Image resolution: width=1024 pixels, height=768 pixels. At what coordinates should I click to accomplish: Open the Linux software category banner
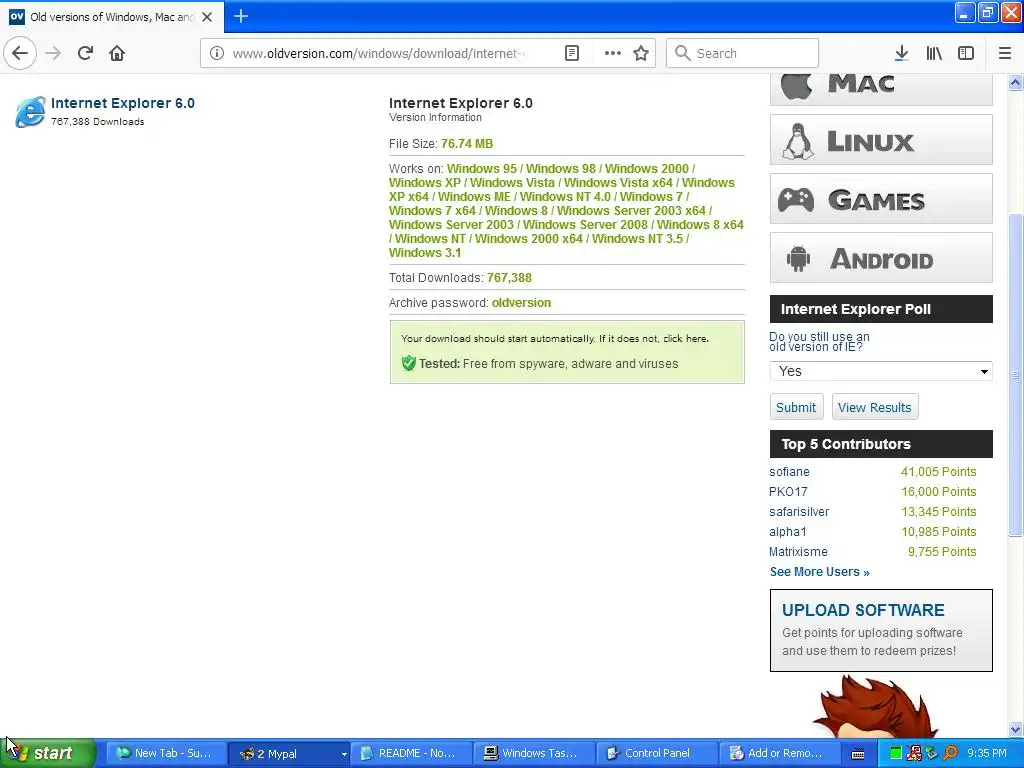880,140
